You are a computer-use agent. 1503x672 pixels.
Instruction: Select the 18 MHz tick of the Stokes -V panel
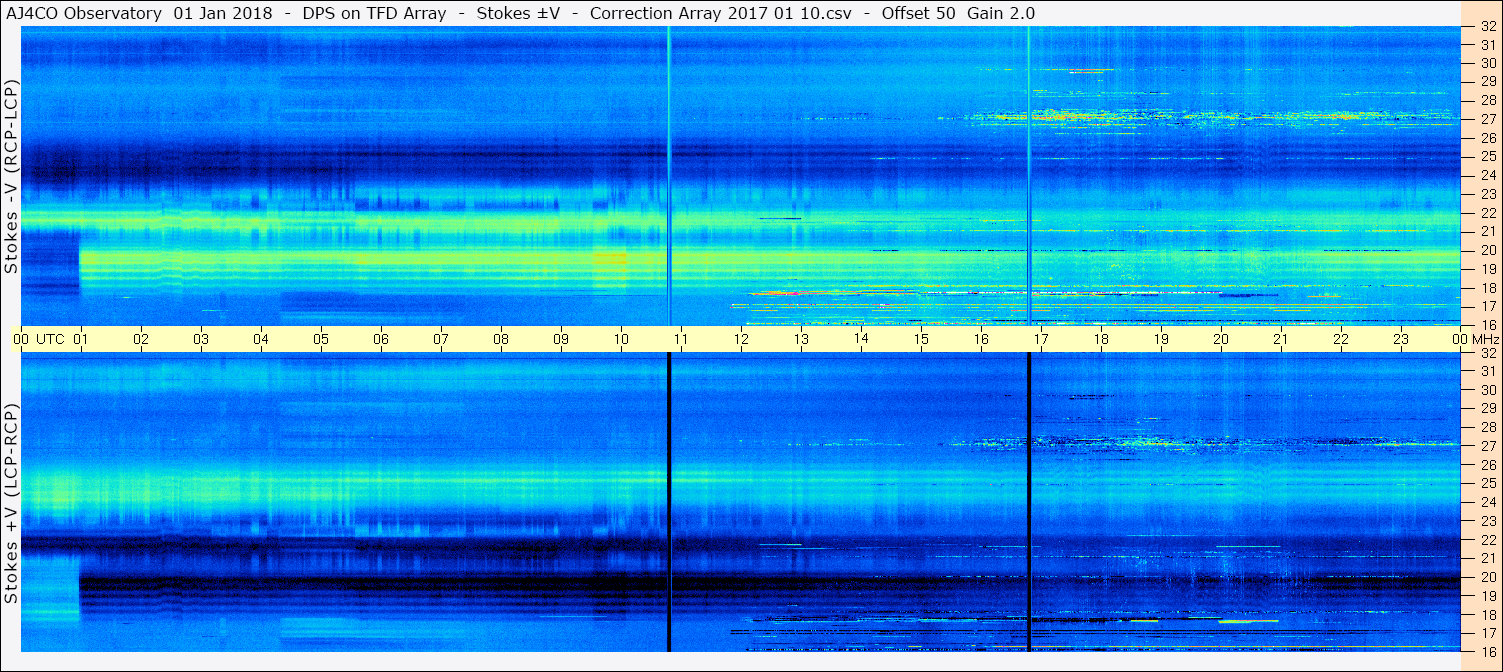(1488, 288)
